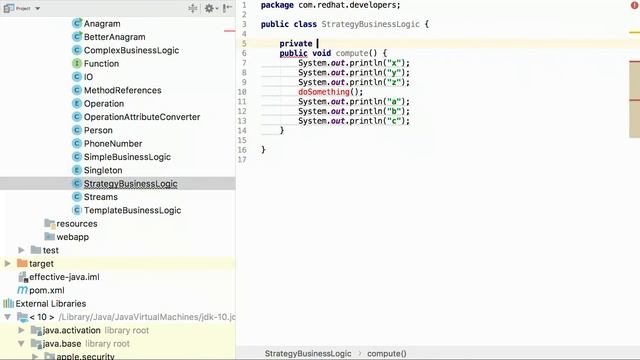Viewport: 640px width, 360px height.
Task: Select the pom.xml file
Action: point(47,290)
